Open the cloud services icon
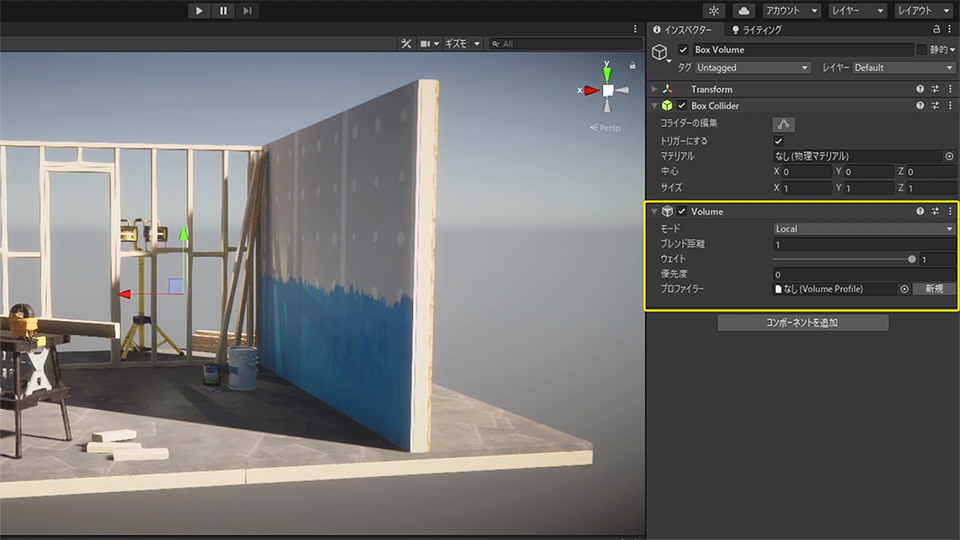Image resolution: width=960 pixels, height=540 pixels. [743, 10]
